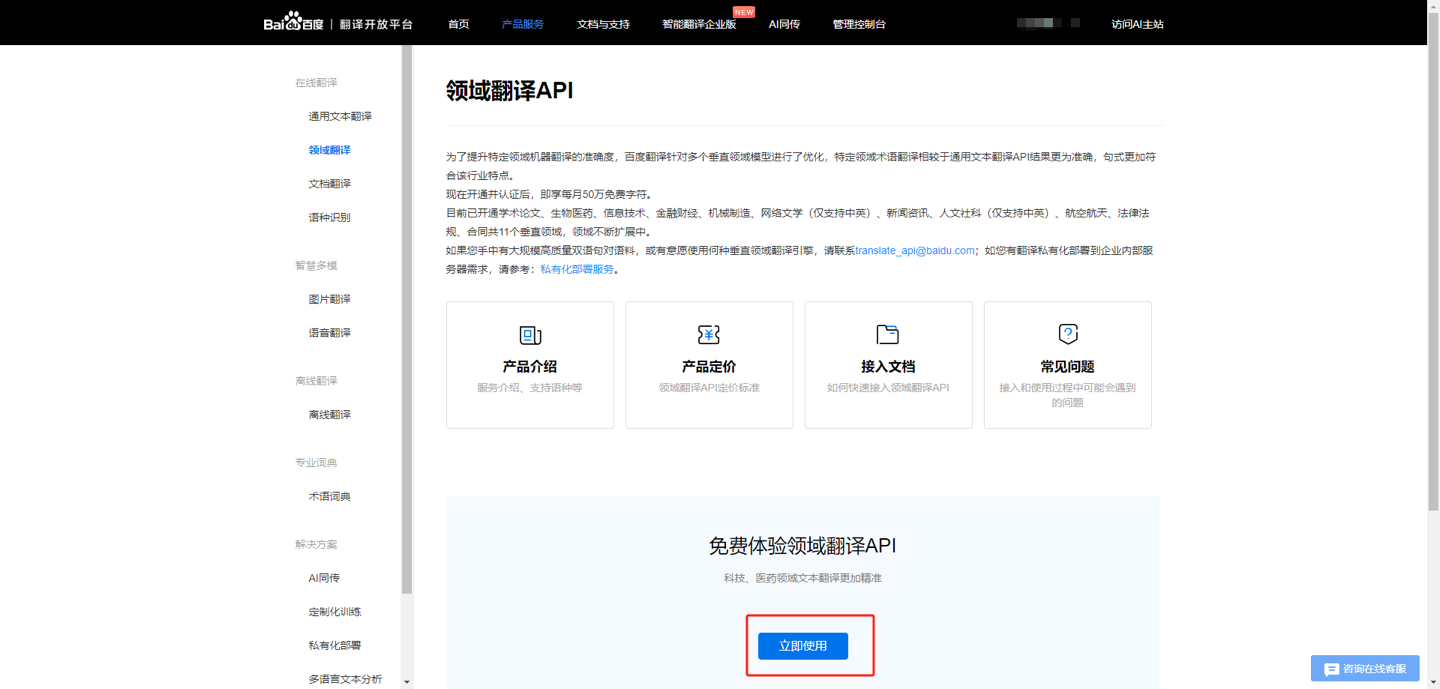Click the Baidu logo in the header
Image resolution: width=1440 pixels, height=689 pixels.
[293, 22]
